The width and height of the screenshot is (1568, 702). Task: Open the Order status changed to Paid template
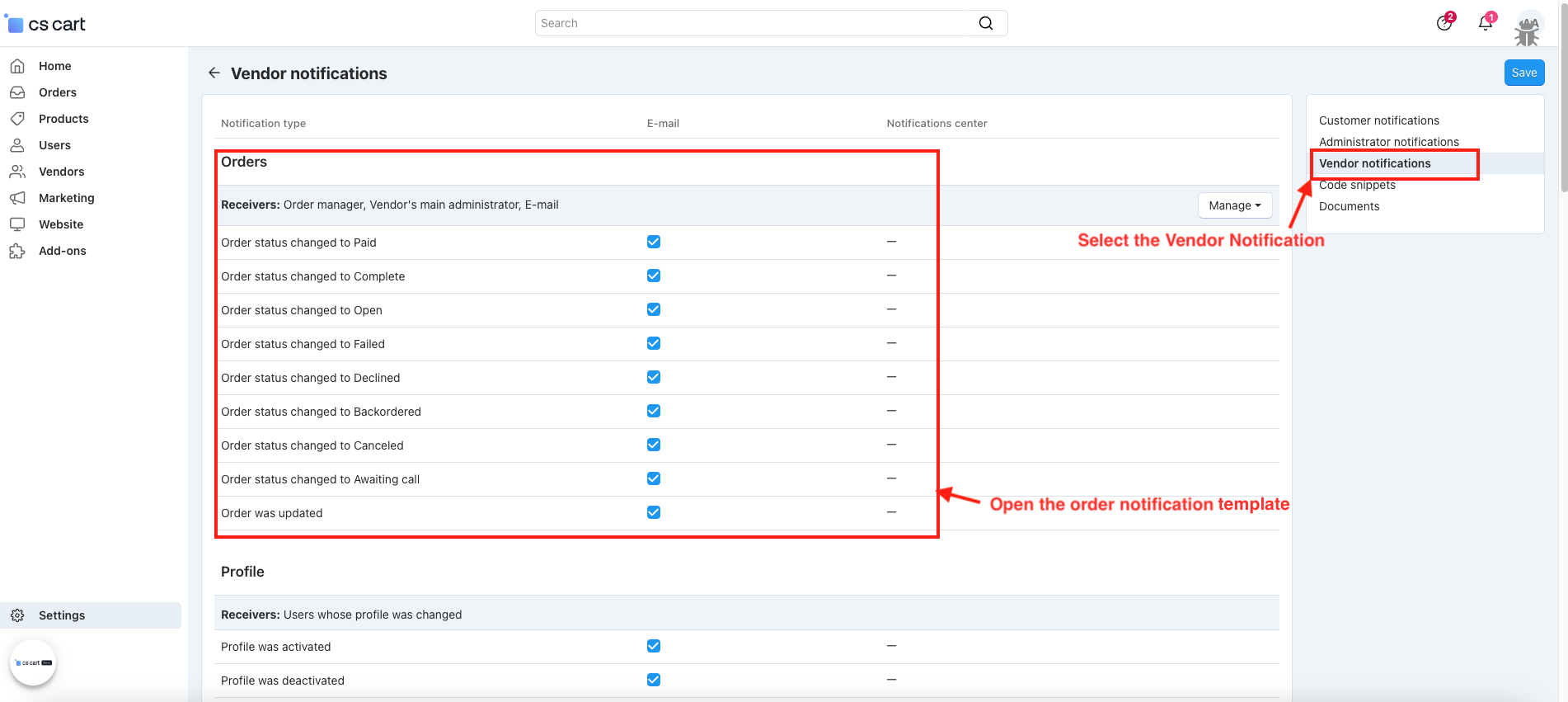[x=298, y=243]
